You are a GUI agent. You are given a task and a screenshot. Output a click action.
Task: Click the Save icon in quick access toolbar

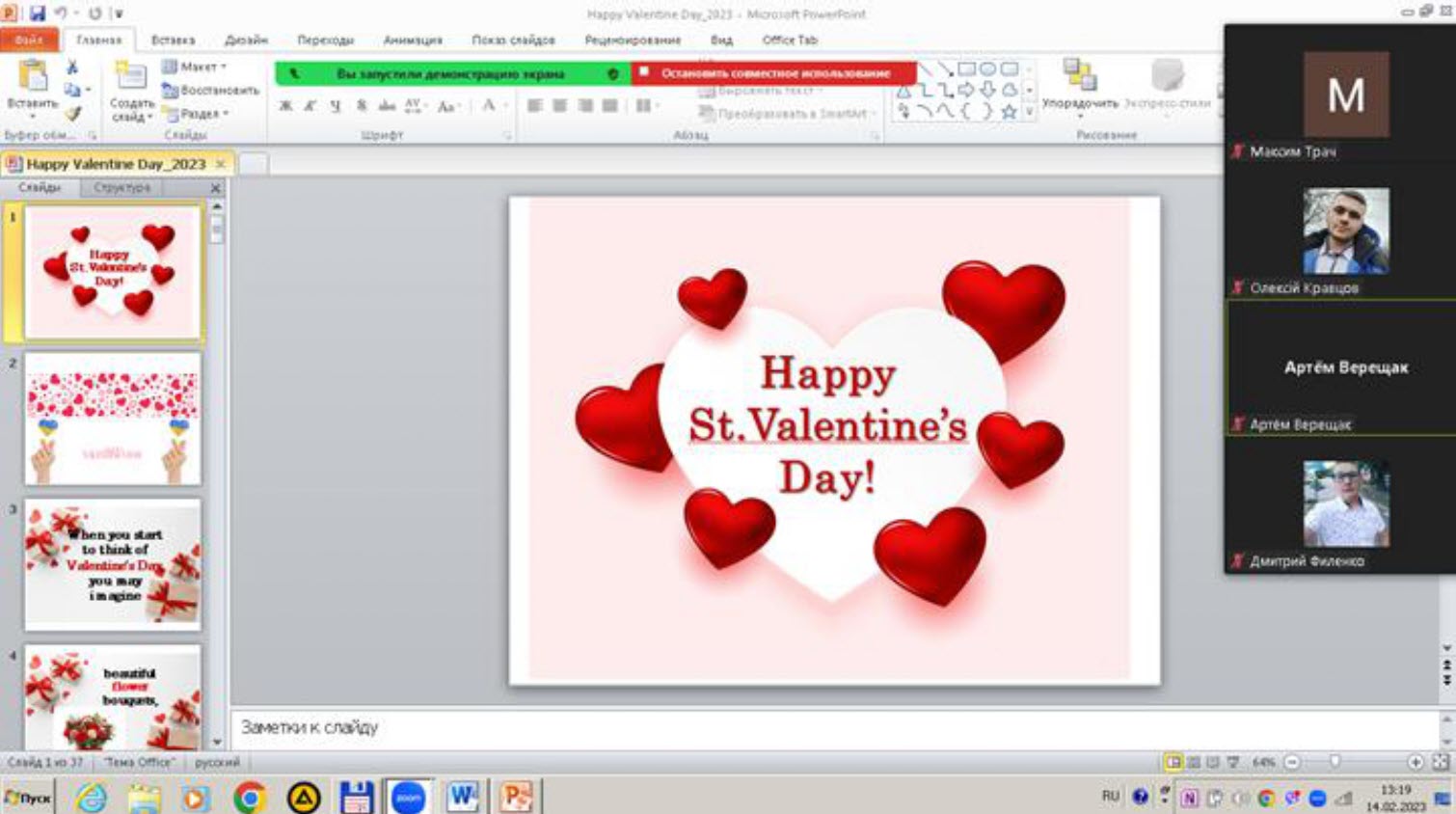pyautogui.click(x=38, y=14)
